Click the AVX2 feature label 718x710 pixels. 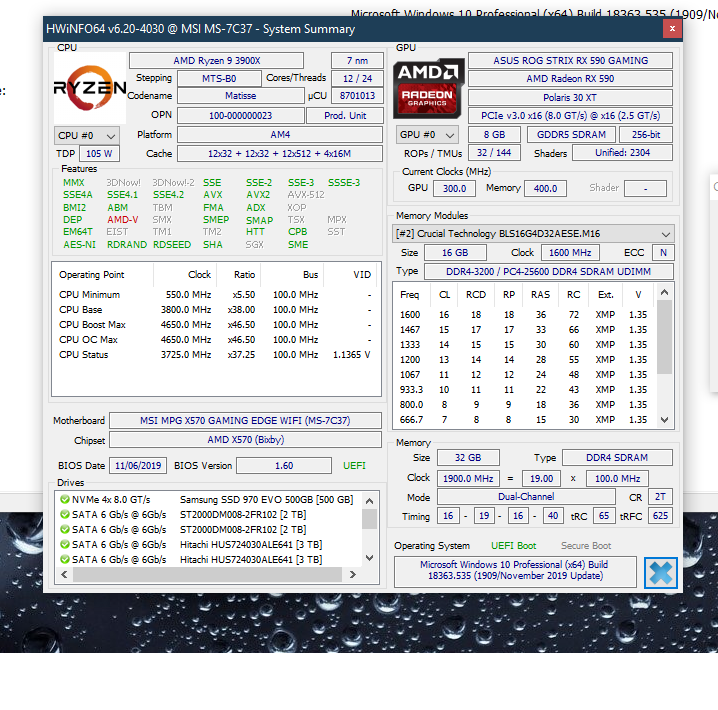tap(258, 195)
